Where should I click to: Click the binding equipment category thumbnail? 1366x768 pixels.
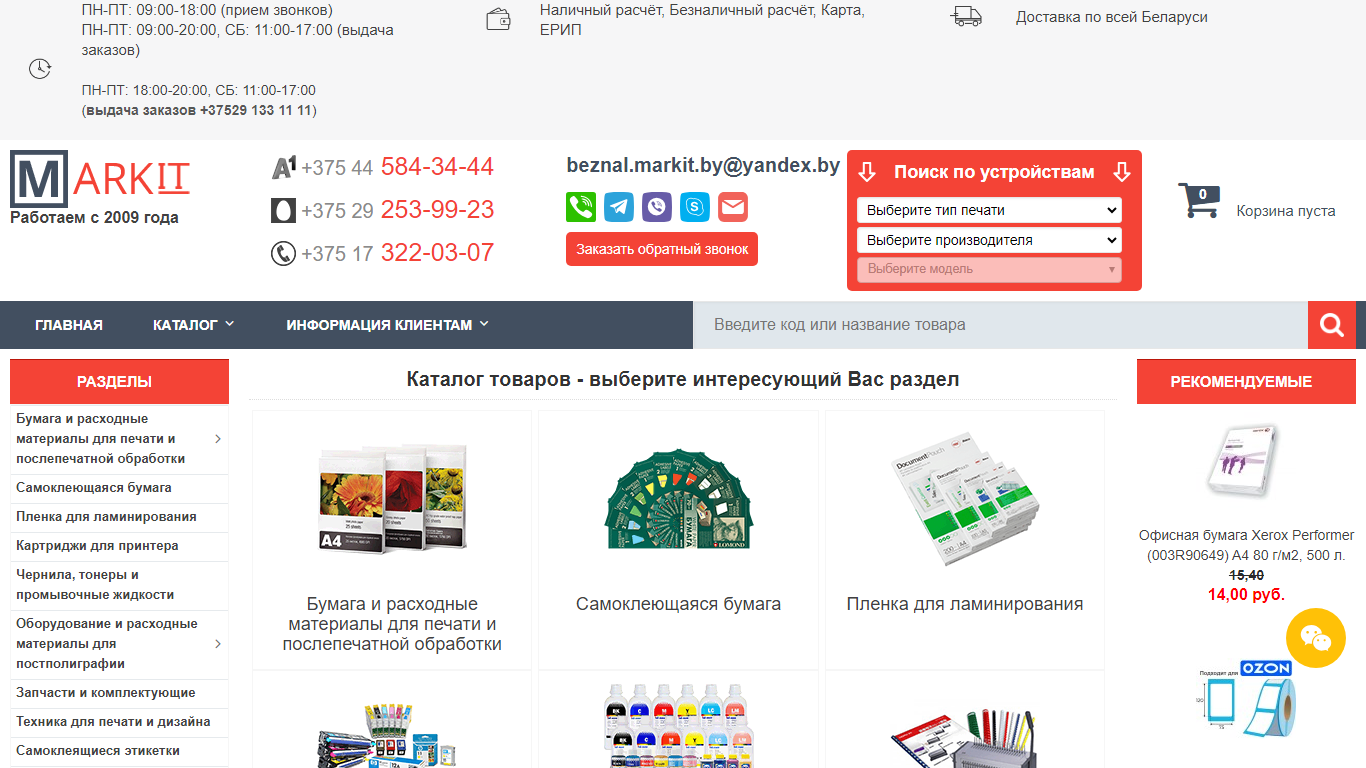pos(965,738)
